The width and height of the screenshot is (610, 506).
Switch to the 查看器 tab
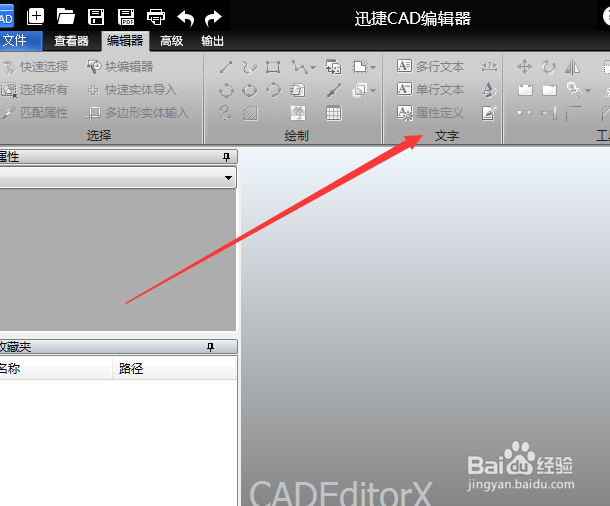tap(71, 41)
